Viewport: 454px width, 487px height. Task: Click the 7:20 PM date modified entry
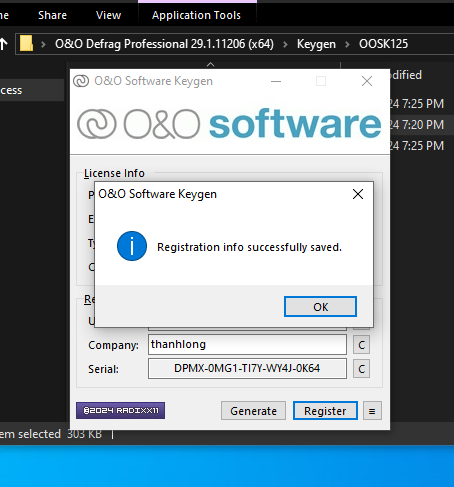(417, 125)
